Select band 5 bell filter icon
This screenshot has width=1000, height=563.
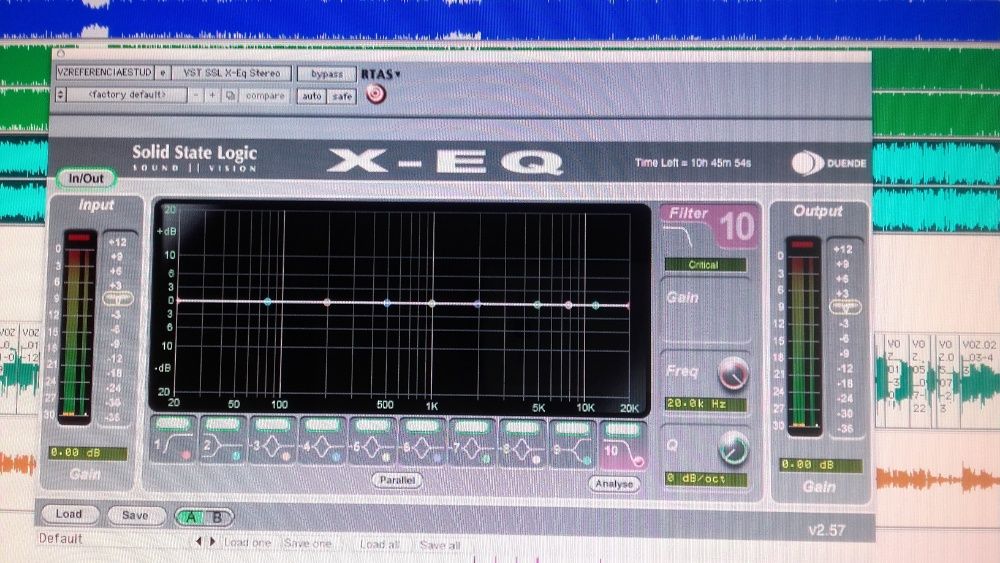tap(372, 449)
